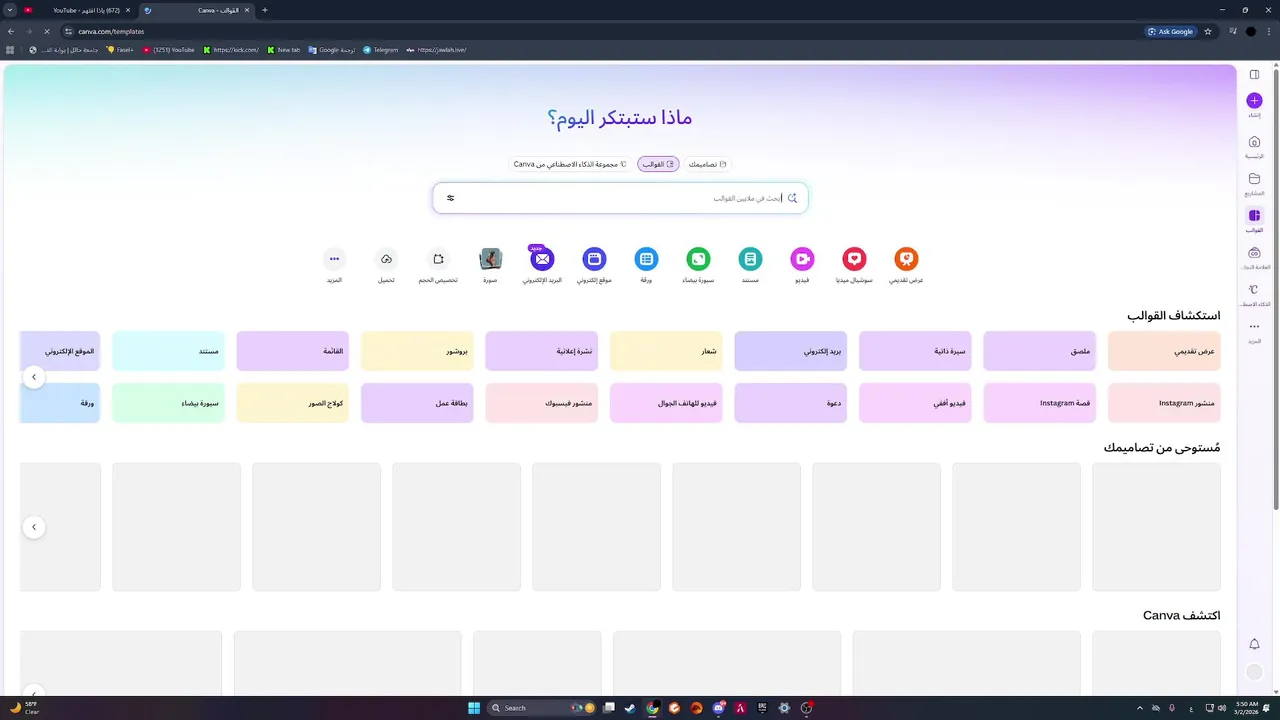Viewport: 1280px width, 720px height.
Task: Click the Ask Google button
Action: [1171, 31]
